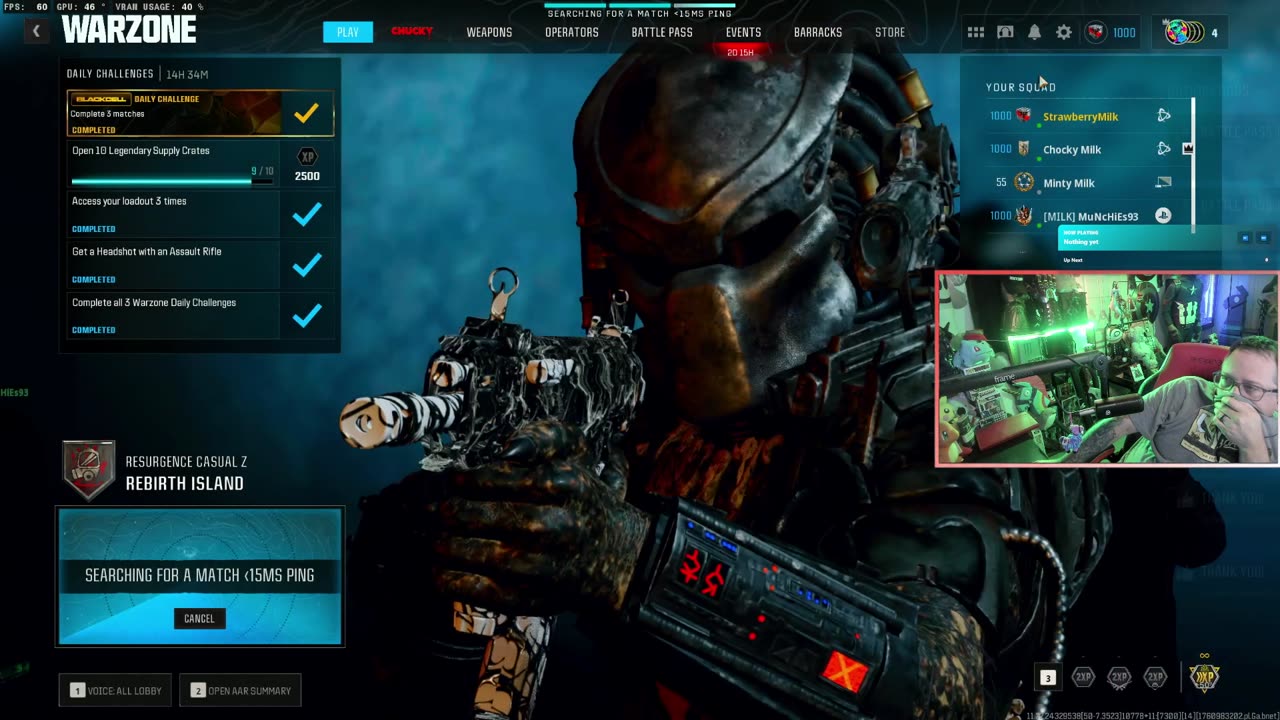Click Minty Milk's PC platform icon
Image resolution: width=1280 pixels, height=720 pixels.
click(x=1163, y=183)
